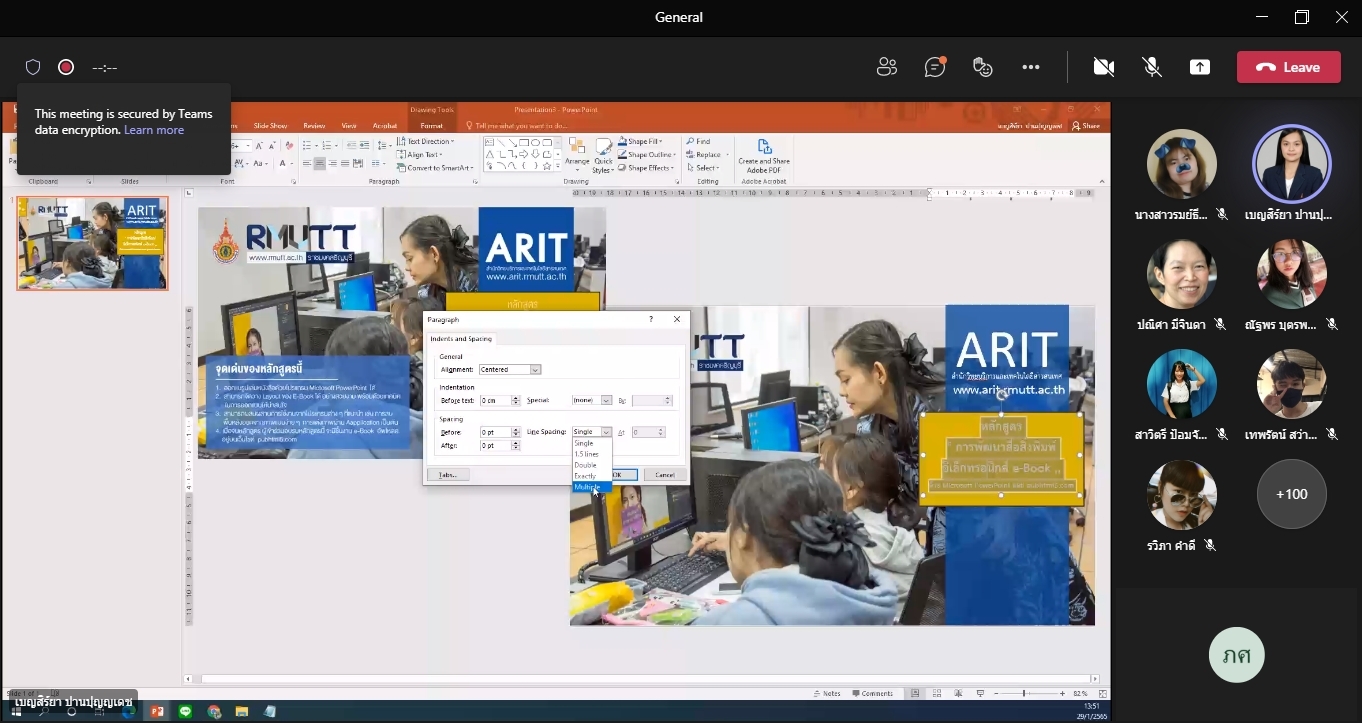Screen dimensions: 1362x723
Task: Switch to Slide Sorter view
Action: 936,694
